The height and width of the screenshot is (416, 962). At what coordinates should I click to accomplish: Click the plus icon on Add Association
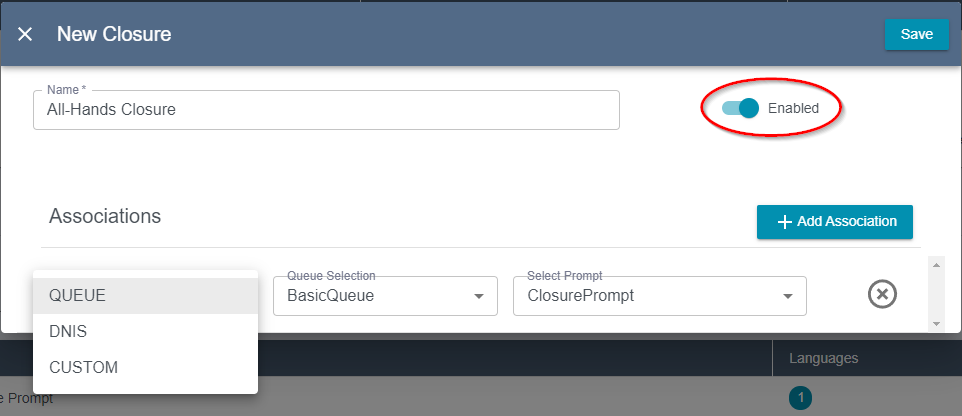point(785,221)
